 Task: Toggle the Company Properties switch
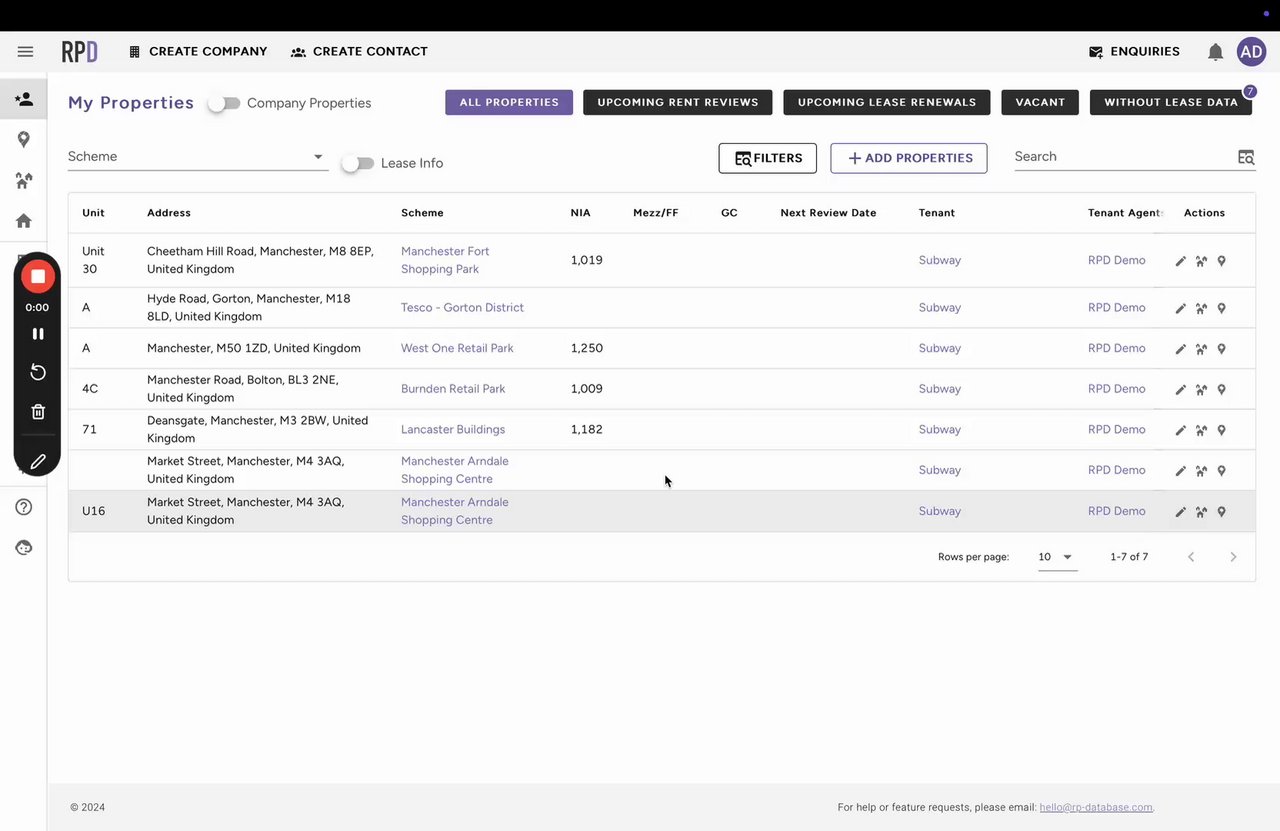pyautogui.click(x=224, y=103)
